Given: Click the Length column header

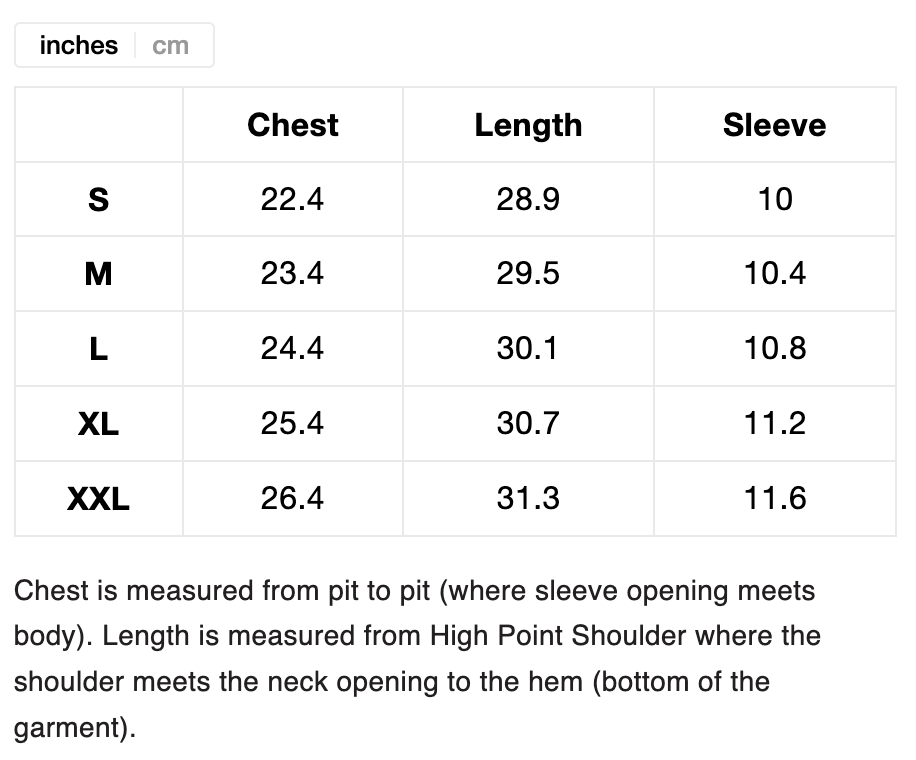Looking at the screenshot, I should point(528,125).
